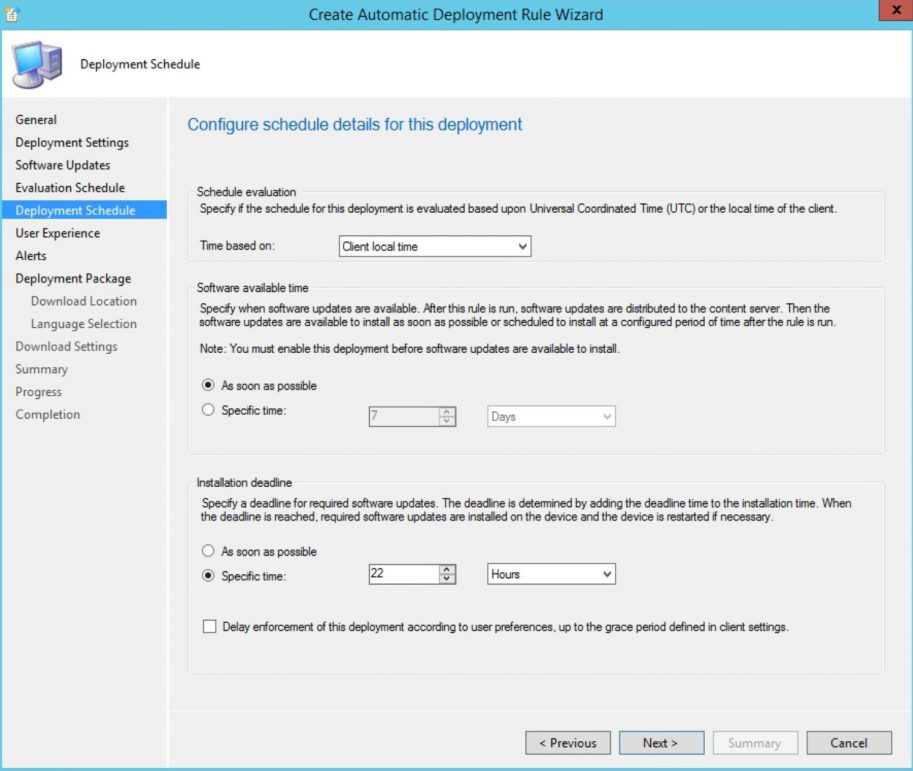Go to the User Experience step
The width and height of the screenshot is (913, 771).
click(59, 232)
